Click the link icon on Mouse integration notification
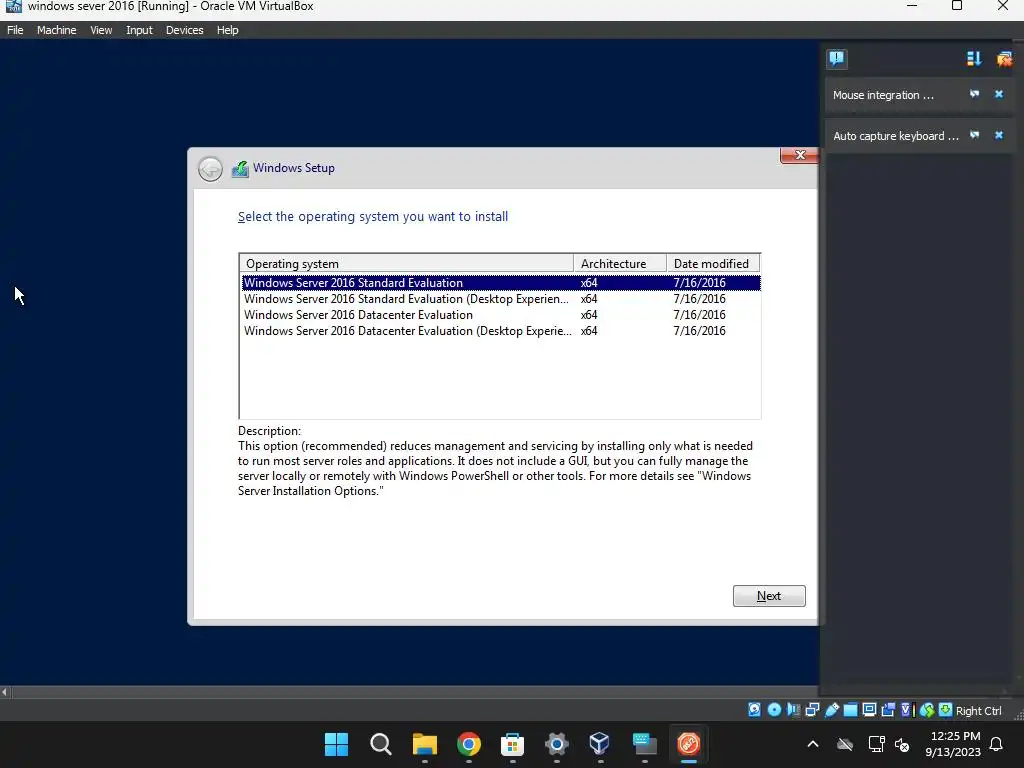Viewport: 1024px width, 768px height. tap(974, 94)
